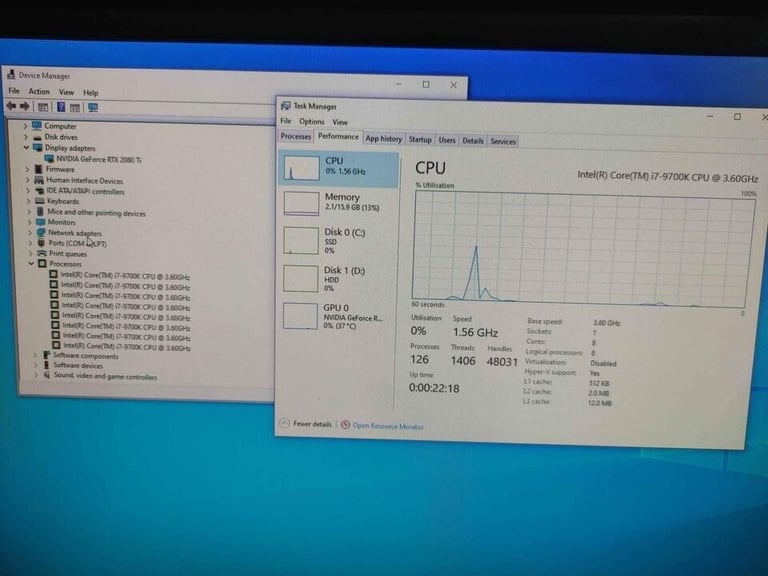Select Sound, video and game controllers

(x=105, y=376)
